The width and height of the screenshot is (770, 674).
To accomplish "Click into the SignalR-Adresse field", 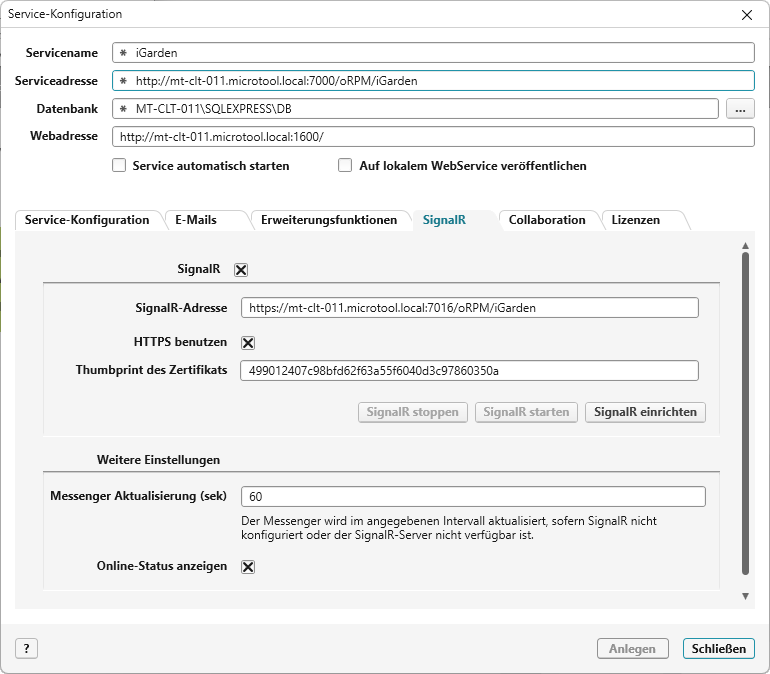I will point(469,308).
